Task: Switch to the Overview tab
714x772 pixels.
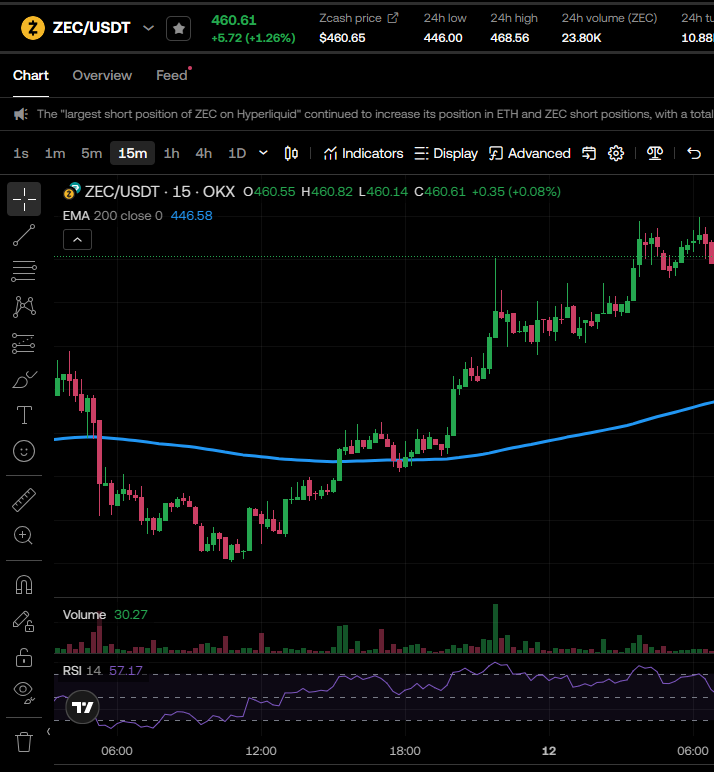Action: pyautogui.click(x=102, y=75)
